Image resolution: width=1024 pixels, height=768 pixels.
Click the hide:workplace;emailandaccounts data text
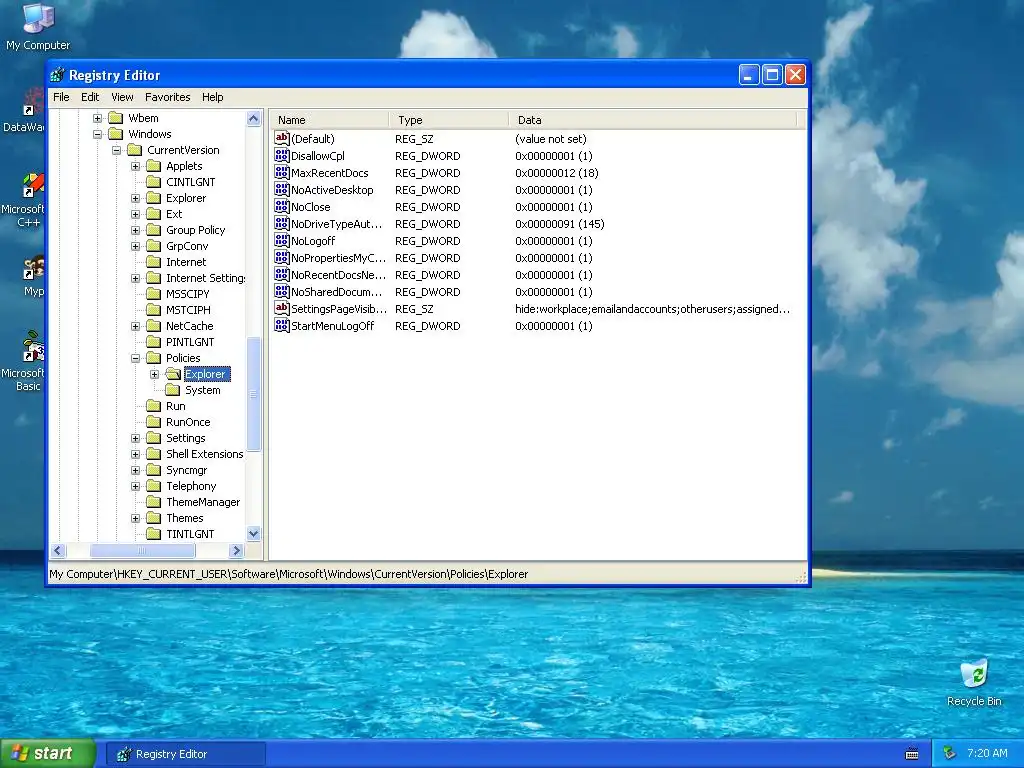pos(652,308)
